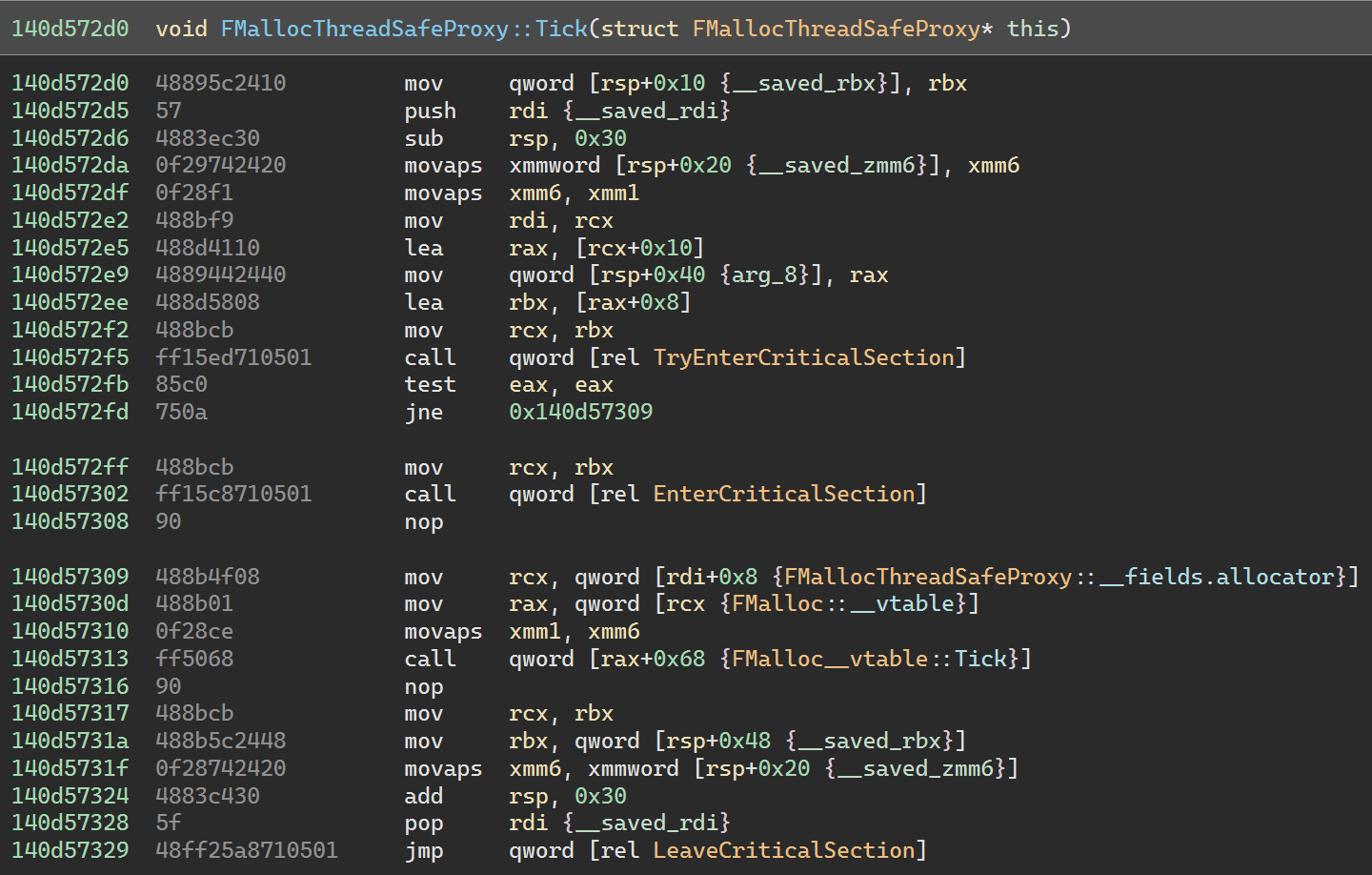Follow the jump target 0x140d57309
The height and width of the screenshot is (875, 1372).
pyautogui.click(x=580, y=412)
